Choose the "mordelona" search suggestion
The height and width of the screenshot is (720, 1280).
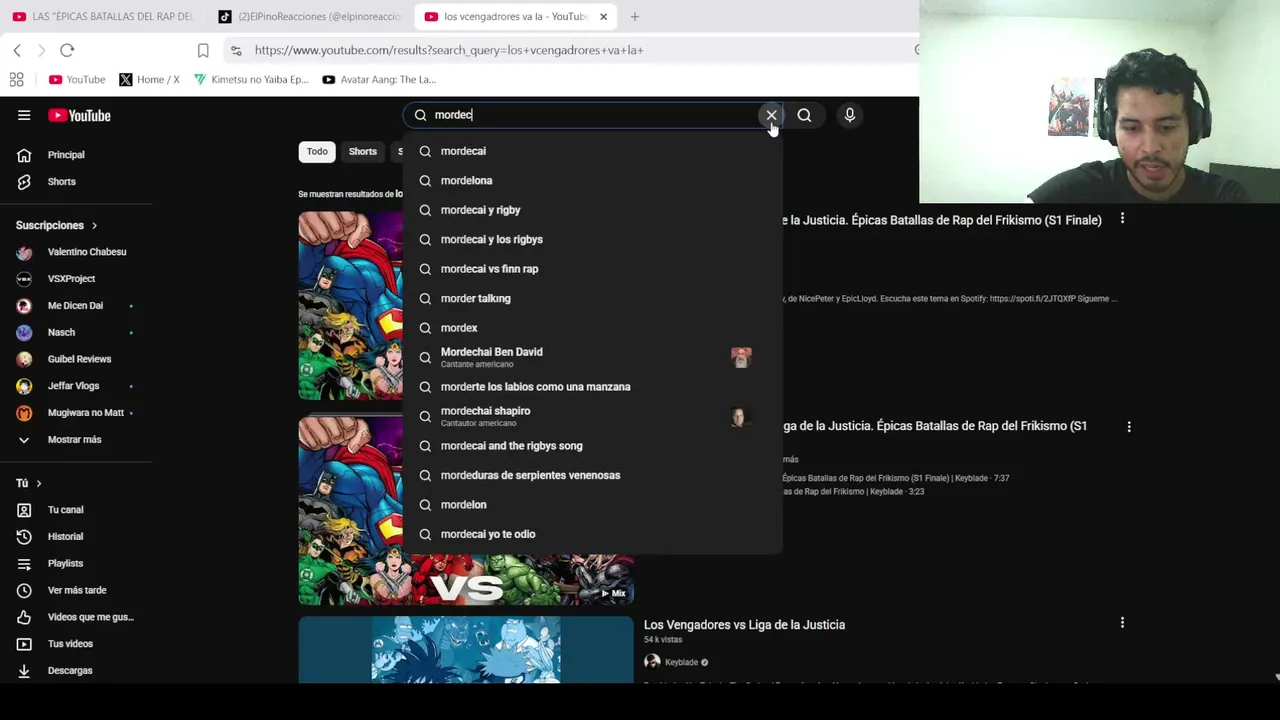(592, 181)
